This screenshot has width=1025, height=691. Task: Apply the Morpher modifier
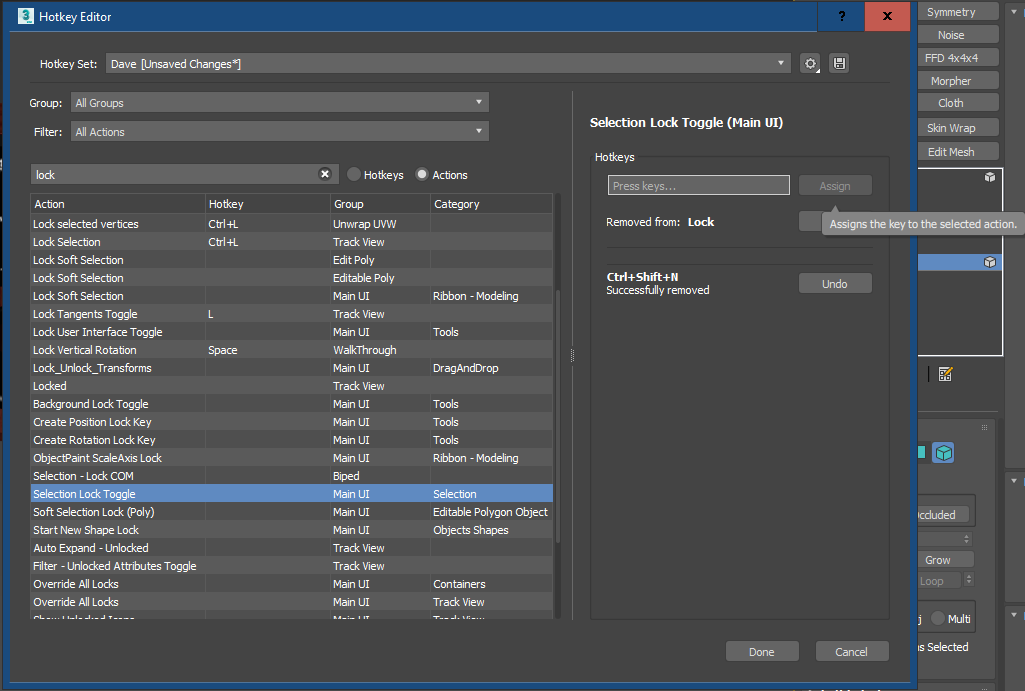tap(957, 80)
